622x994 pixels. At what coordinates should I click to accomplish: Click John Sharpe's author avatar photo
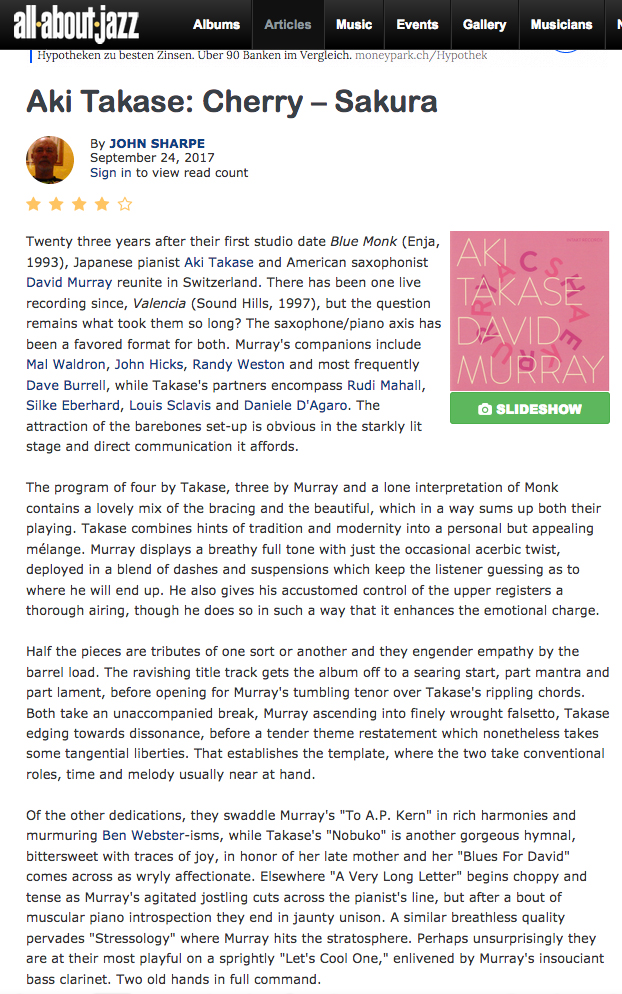point(49,159)
